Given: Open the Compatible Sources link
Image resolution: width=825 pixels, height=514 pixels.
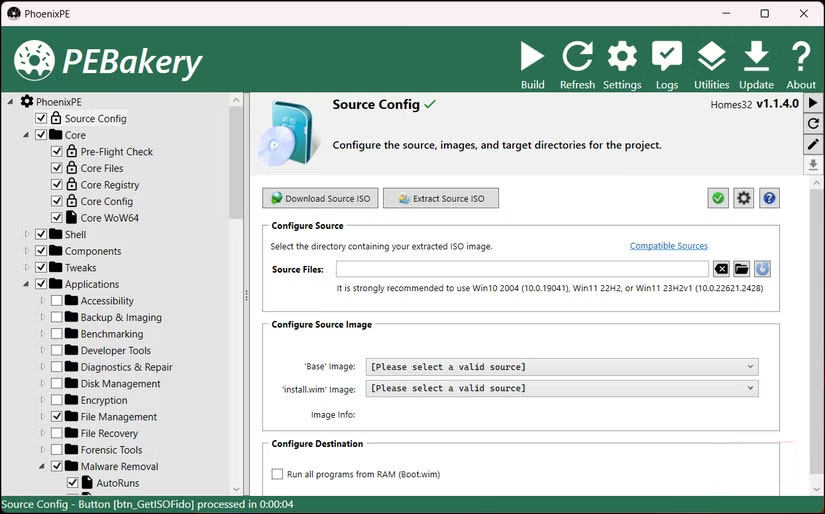Looking at the screenshot, I should pos(668,246).
